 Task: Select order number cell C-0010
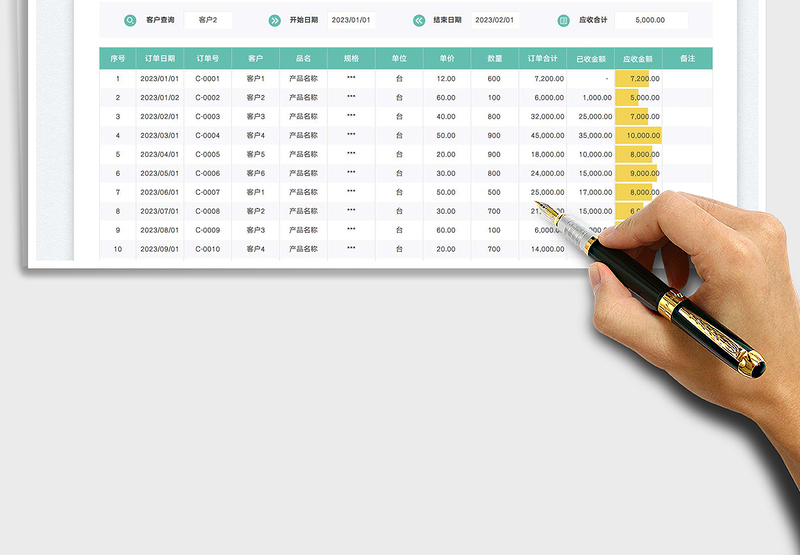tap(208, 249)
